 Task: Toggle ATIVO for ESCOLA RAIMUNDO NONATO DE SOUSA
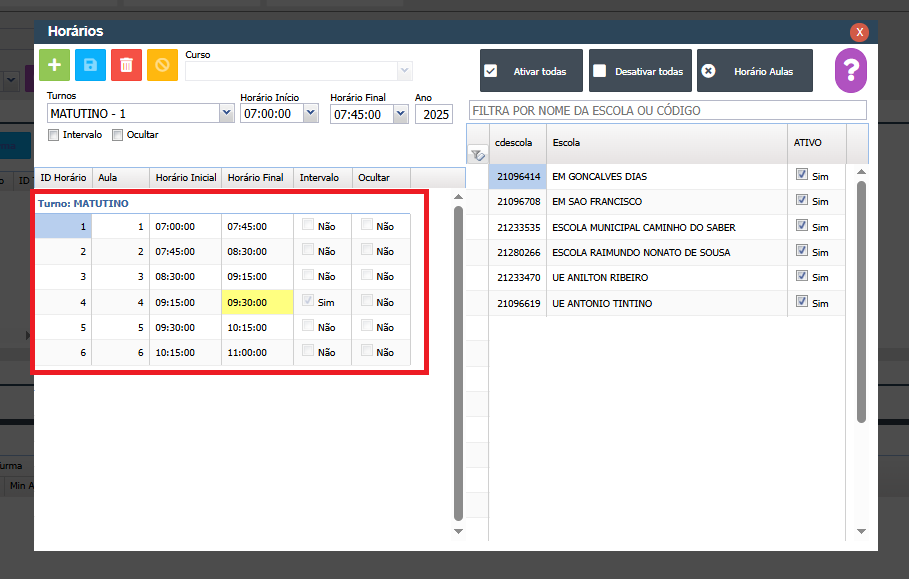pyautogui.click(x=802, y=250)
